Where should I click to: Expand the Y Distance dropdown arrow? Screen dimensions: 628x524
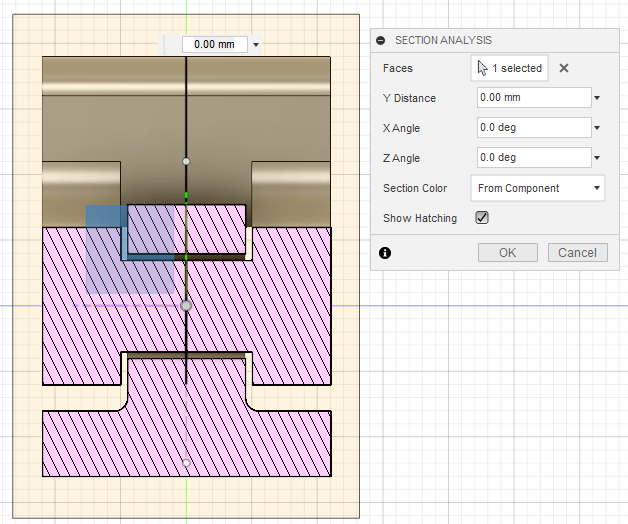(x=597, y=98)
